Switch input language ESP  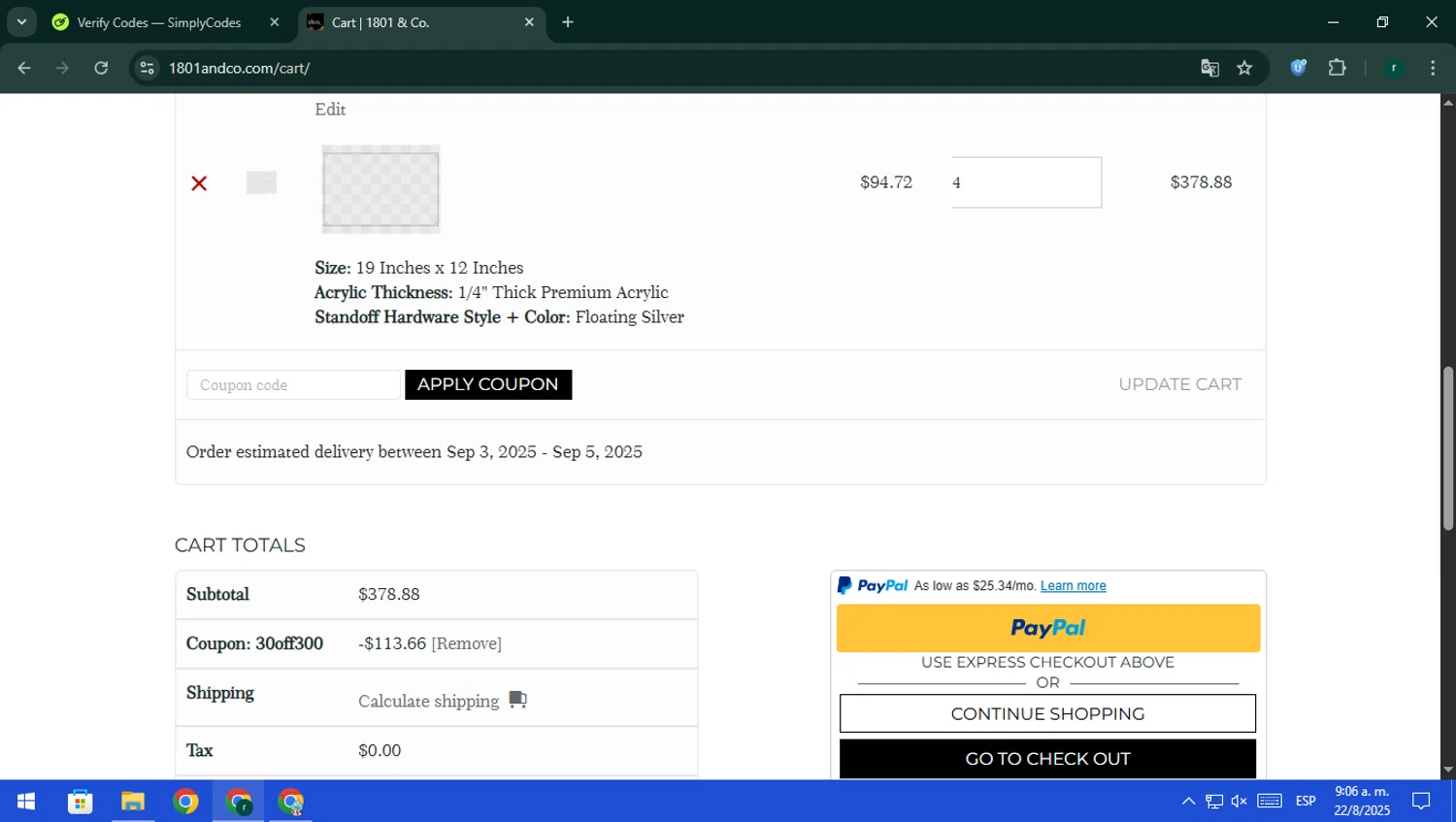[x=1306, y=802]
